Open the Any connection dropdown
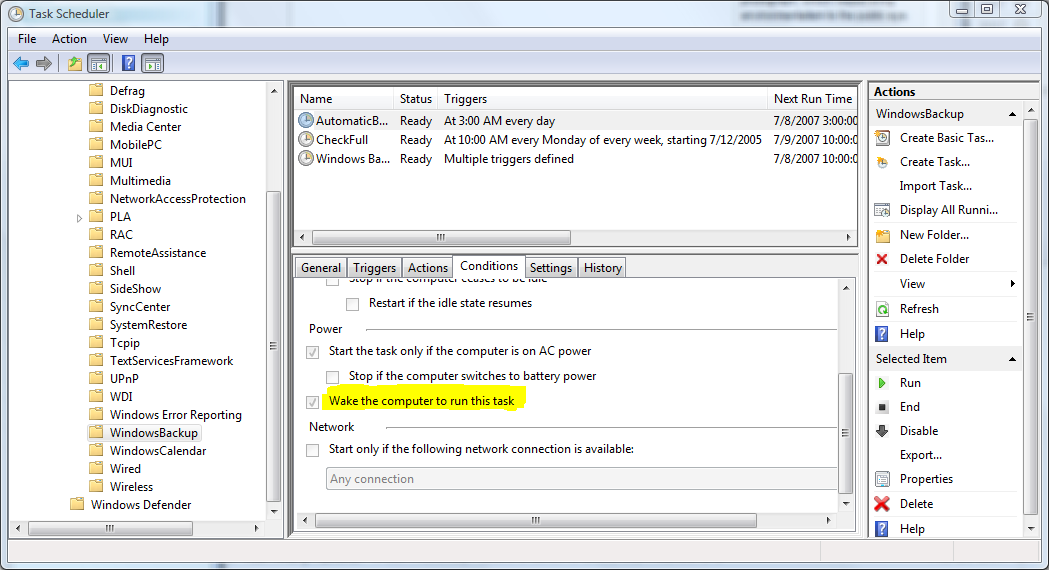 [x=580, y=479]
